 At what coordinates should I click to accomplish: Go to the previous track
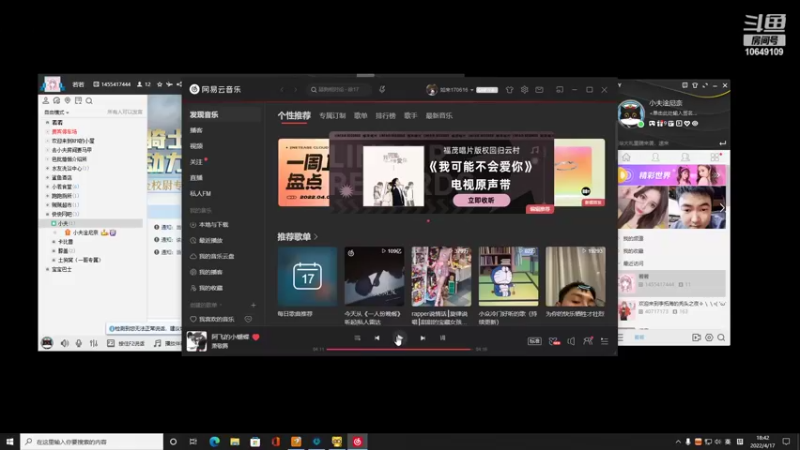[377, 338]
